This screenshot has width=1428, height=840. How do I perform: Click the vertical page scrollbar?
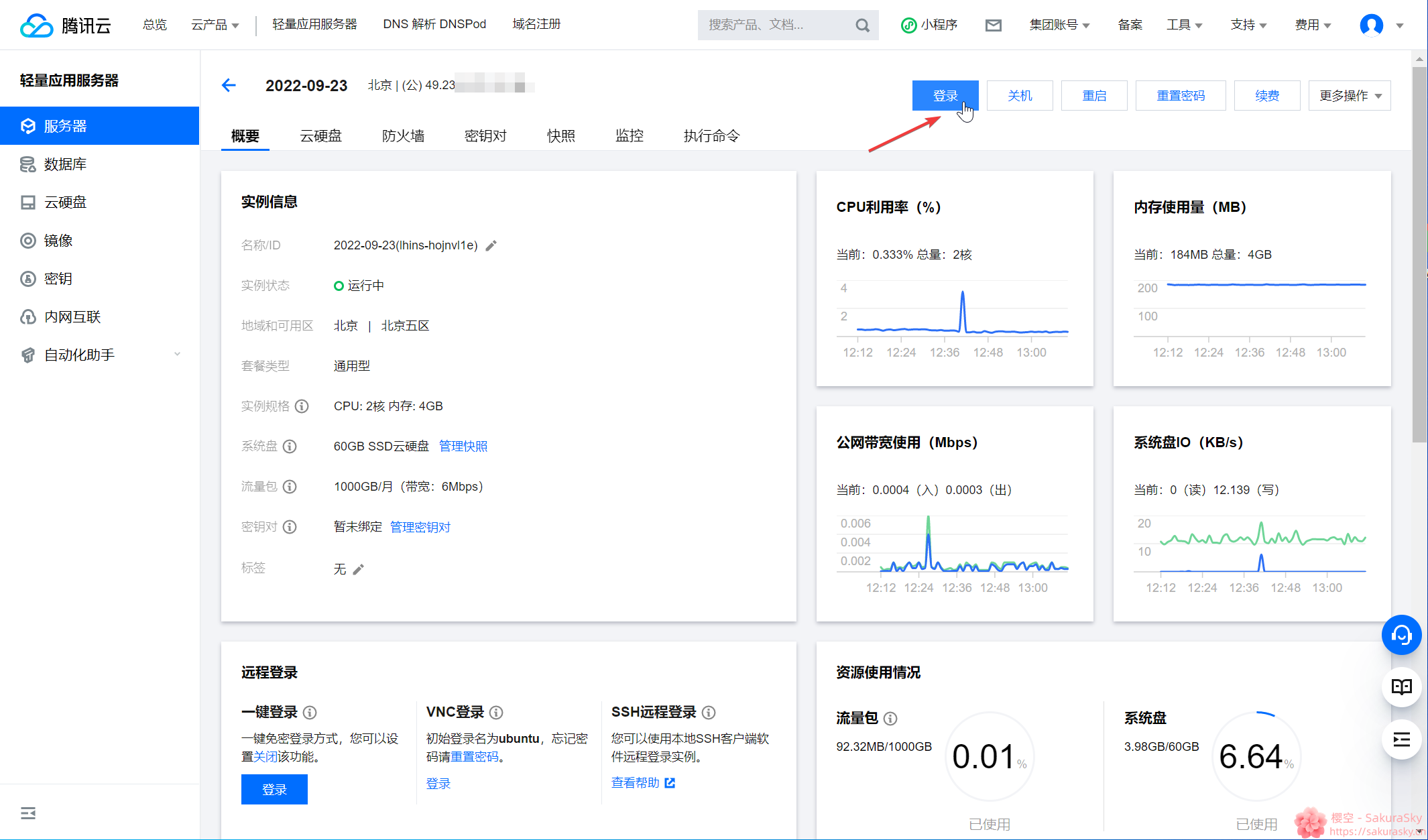pyautogui.click(x=1419, y=255)
